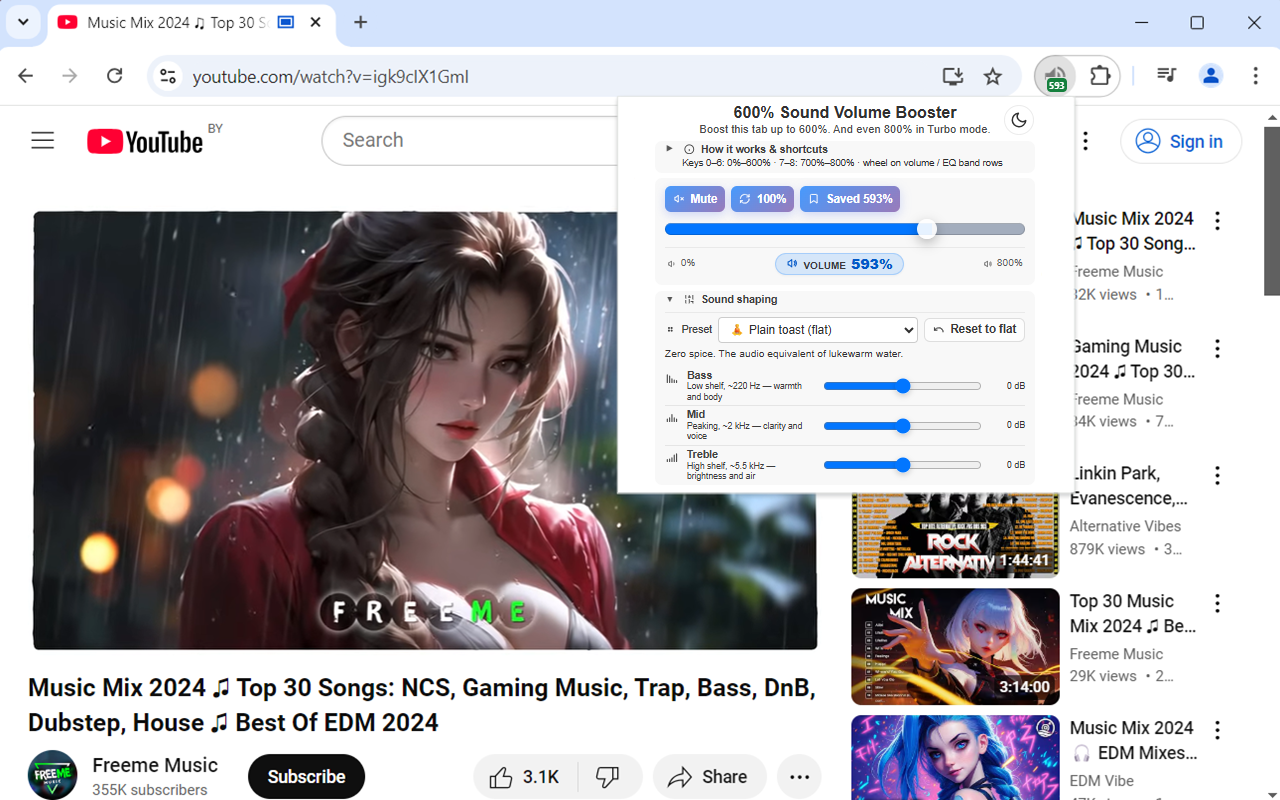
Task: Open the Preset dropdown showing Plain toast (flat)
Action: (x=818, y=329)
